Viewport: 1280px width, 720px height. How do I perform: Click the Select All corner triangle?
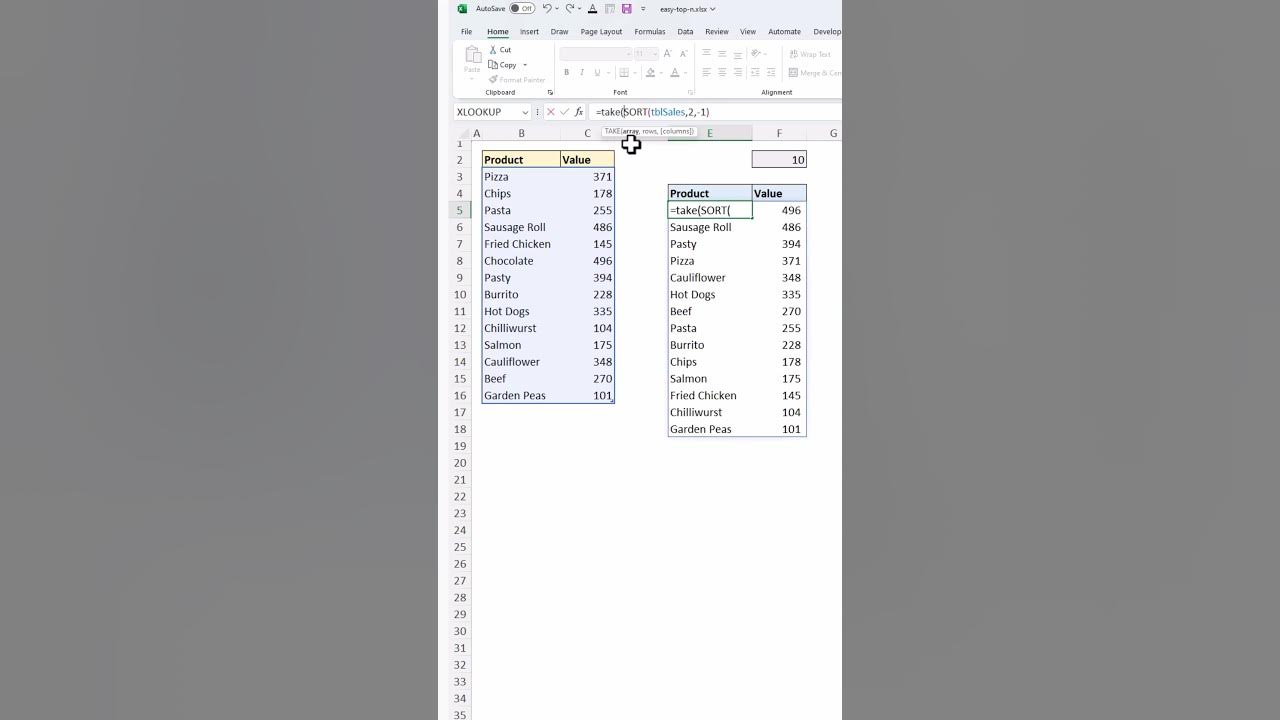coord(464,134)
